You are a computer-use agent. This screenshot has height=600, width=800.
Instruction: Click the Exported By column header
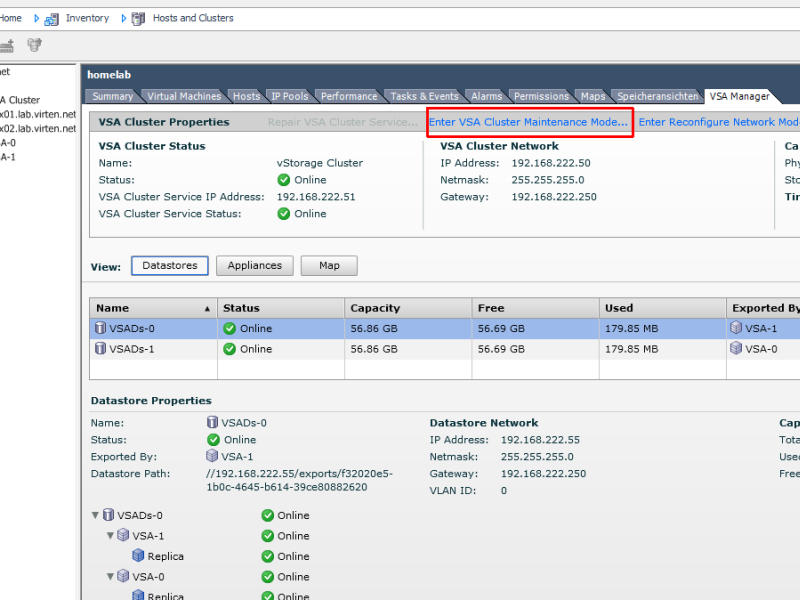click(x=763, y=308)
